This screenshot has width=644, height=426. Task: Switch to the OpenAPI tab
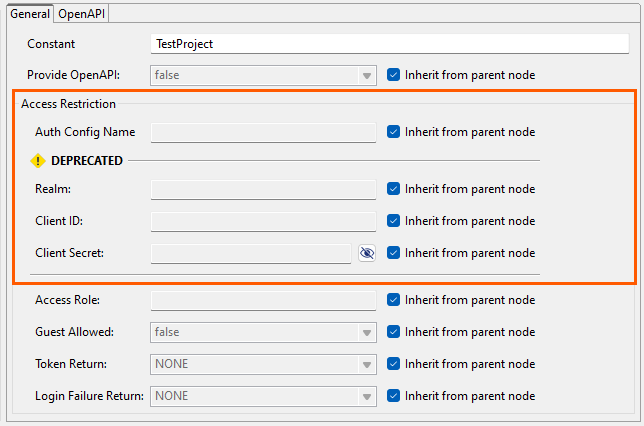[x=83, y=14]
